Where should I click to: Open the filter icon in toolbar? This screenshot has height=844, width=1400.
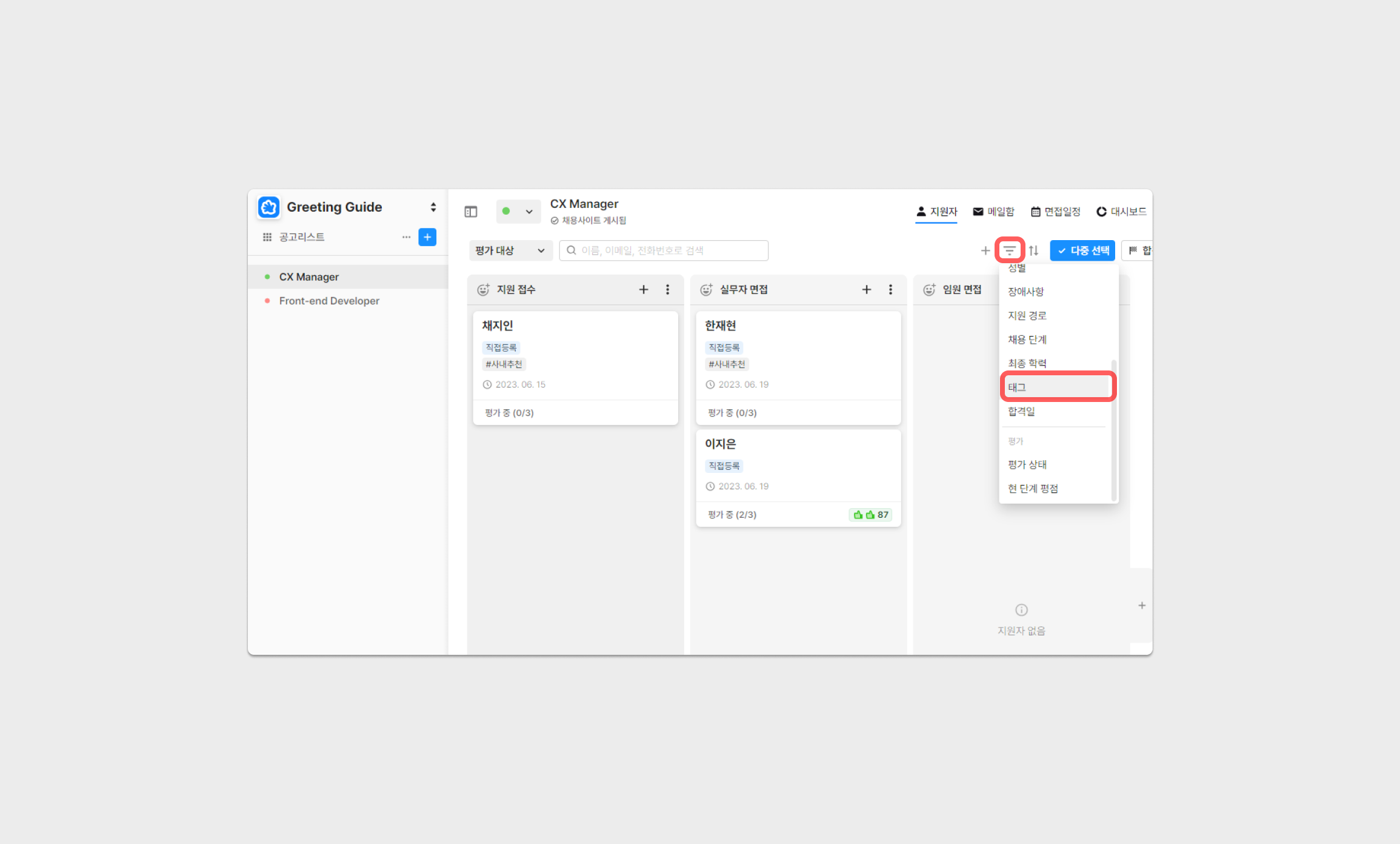pos(1009,250)
